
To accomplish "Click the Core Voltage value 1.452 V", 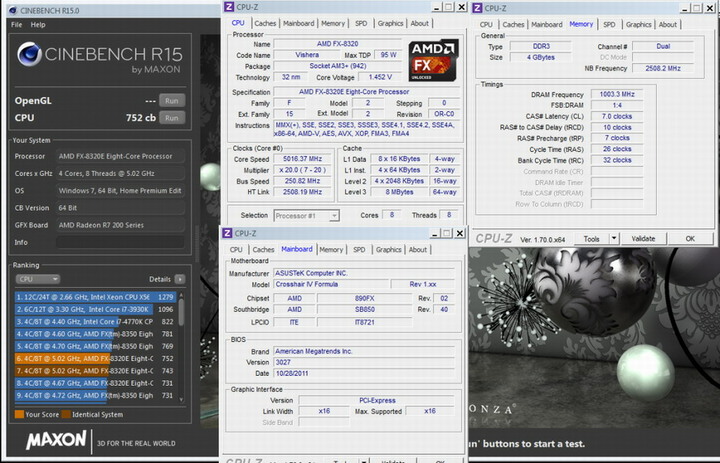I will [x=380, y=77].
